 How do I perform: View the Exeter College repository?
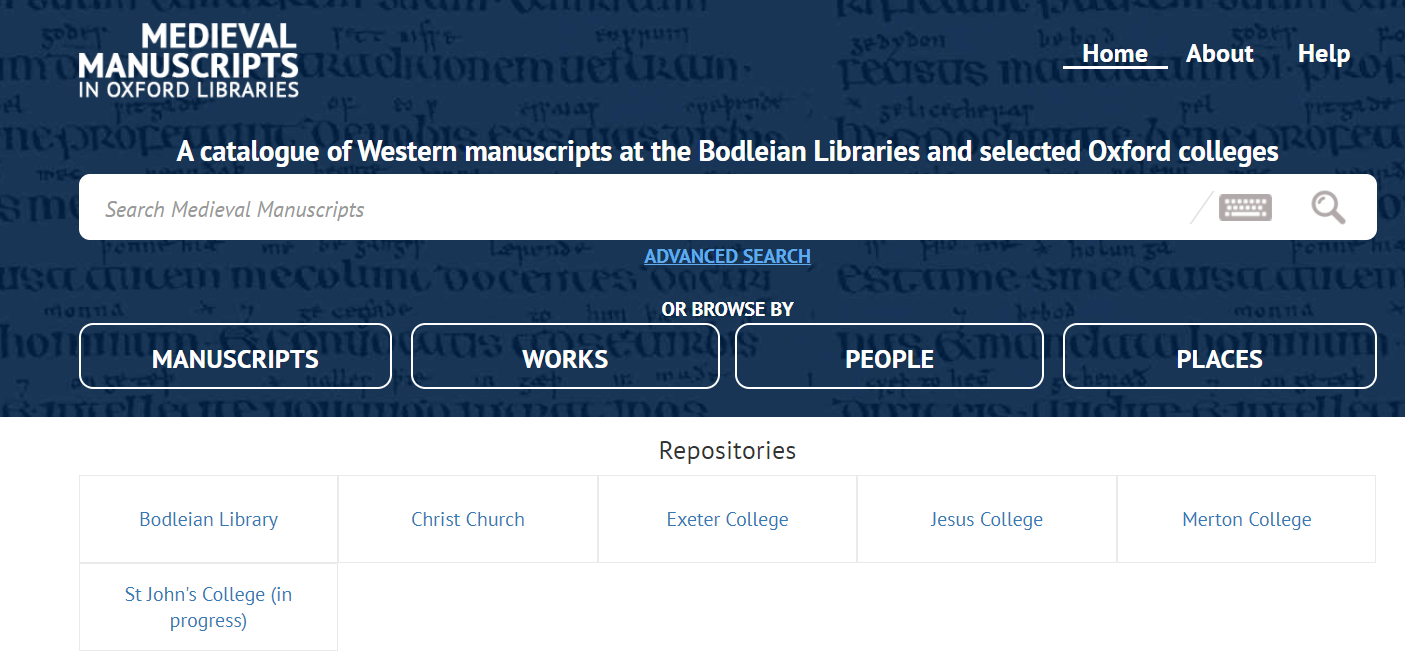727,519
